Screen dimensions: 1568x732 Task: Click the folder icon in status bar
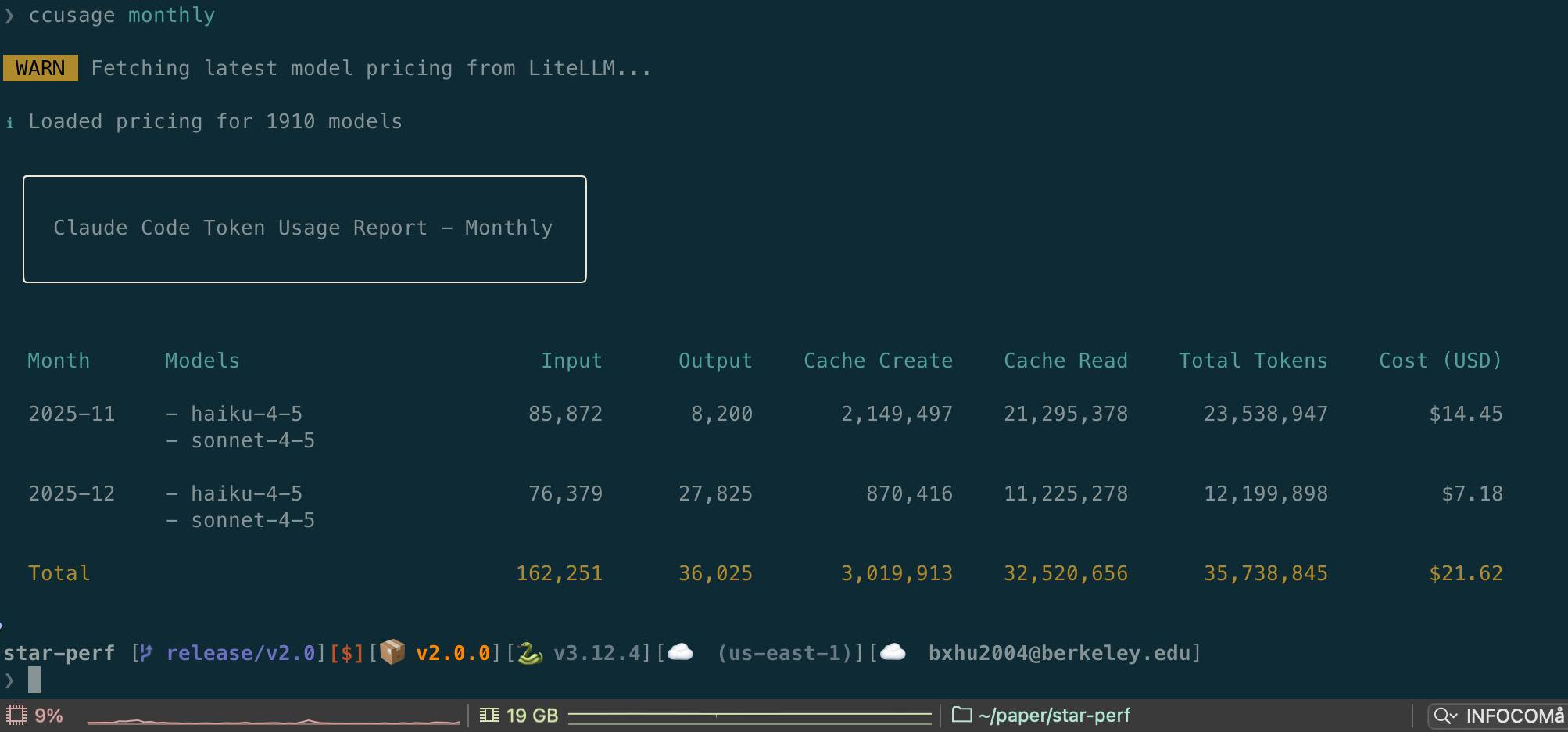point(961,715)
